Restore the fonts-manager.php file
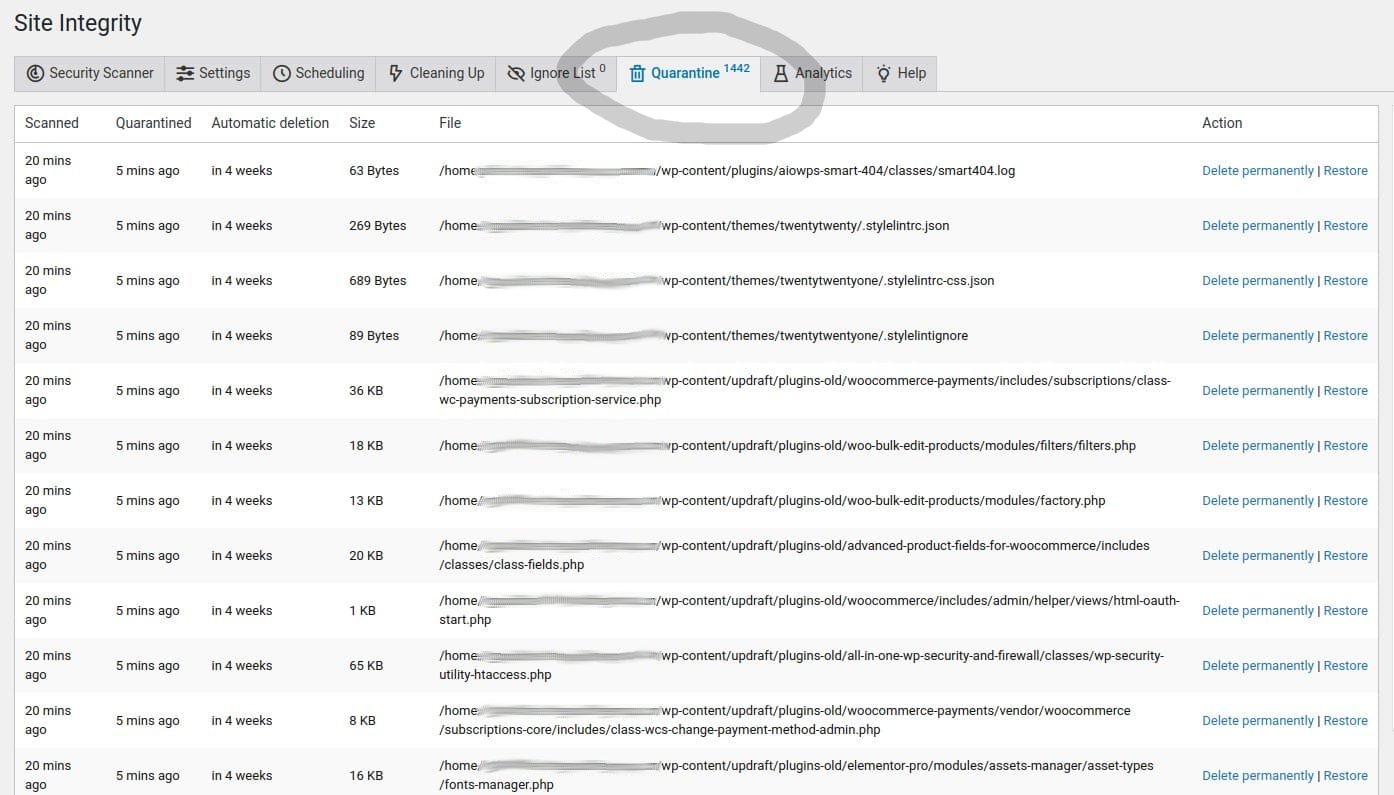 (x=1345, y=776)
